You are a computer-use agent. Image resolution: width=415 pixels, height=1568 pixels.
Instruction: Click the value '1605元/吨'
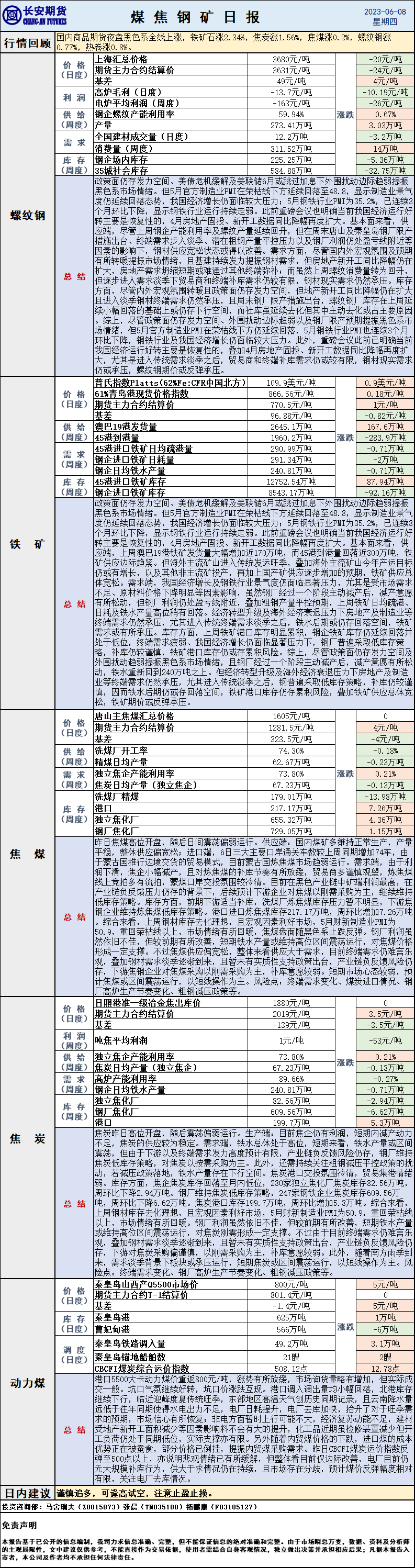(x=291, y=716)
